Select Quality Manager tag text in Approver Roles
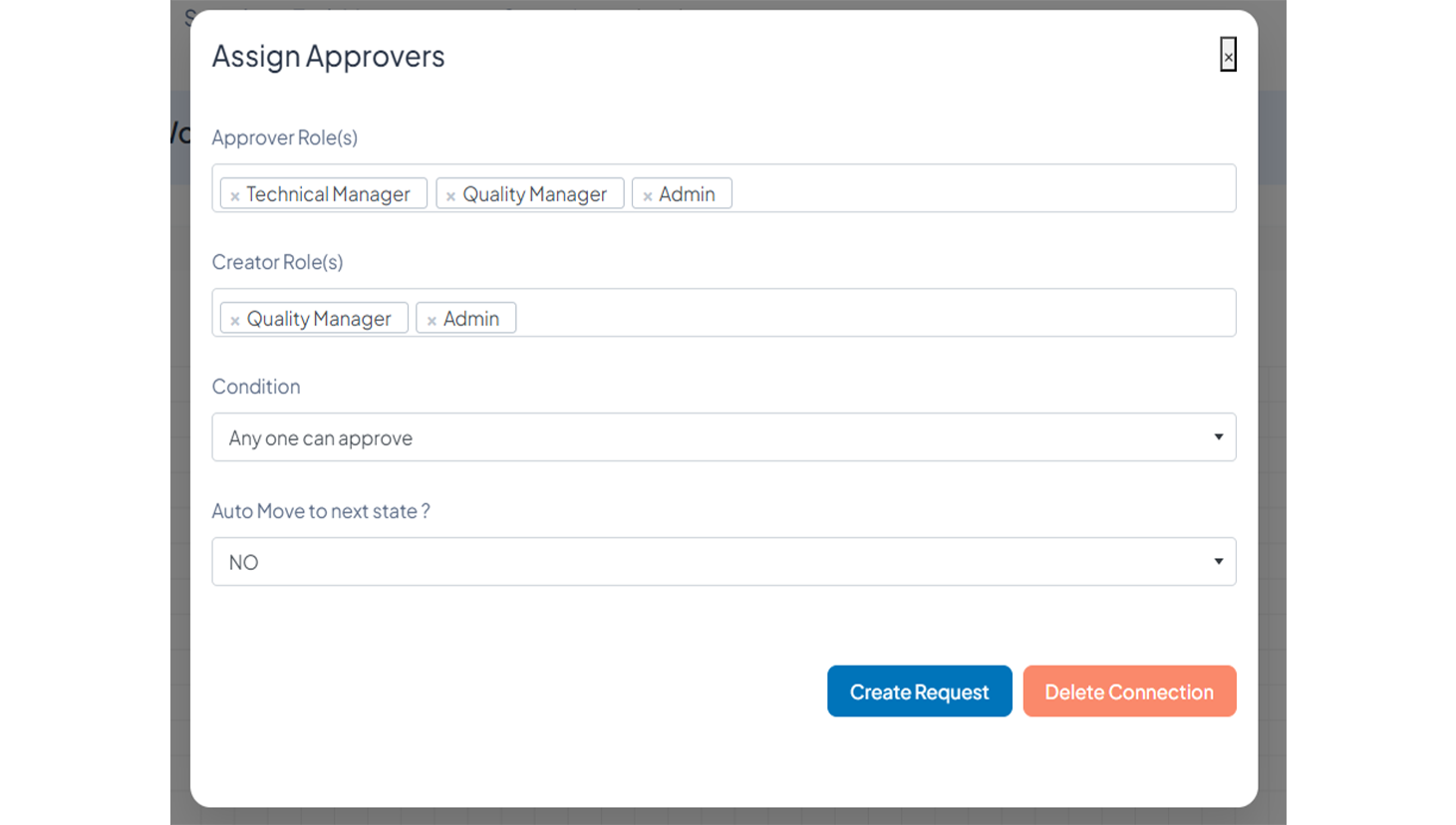The image size is (1456, 825). [534, 194]
